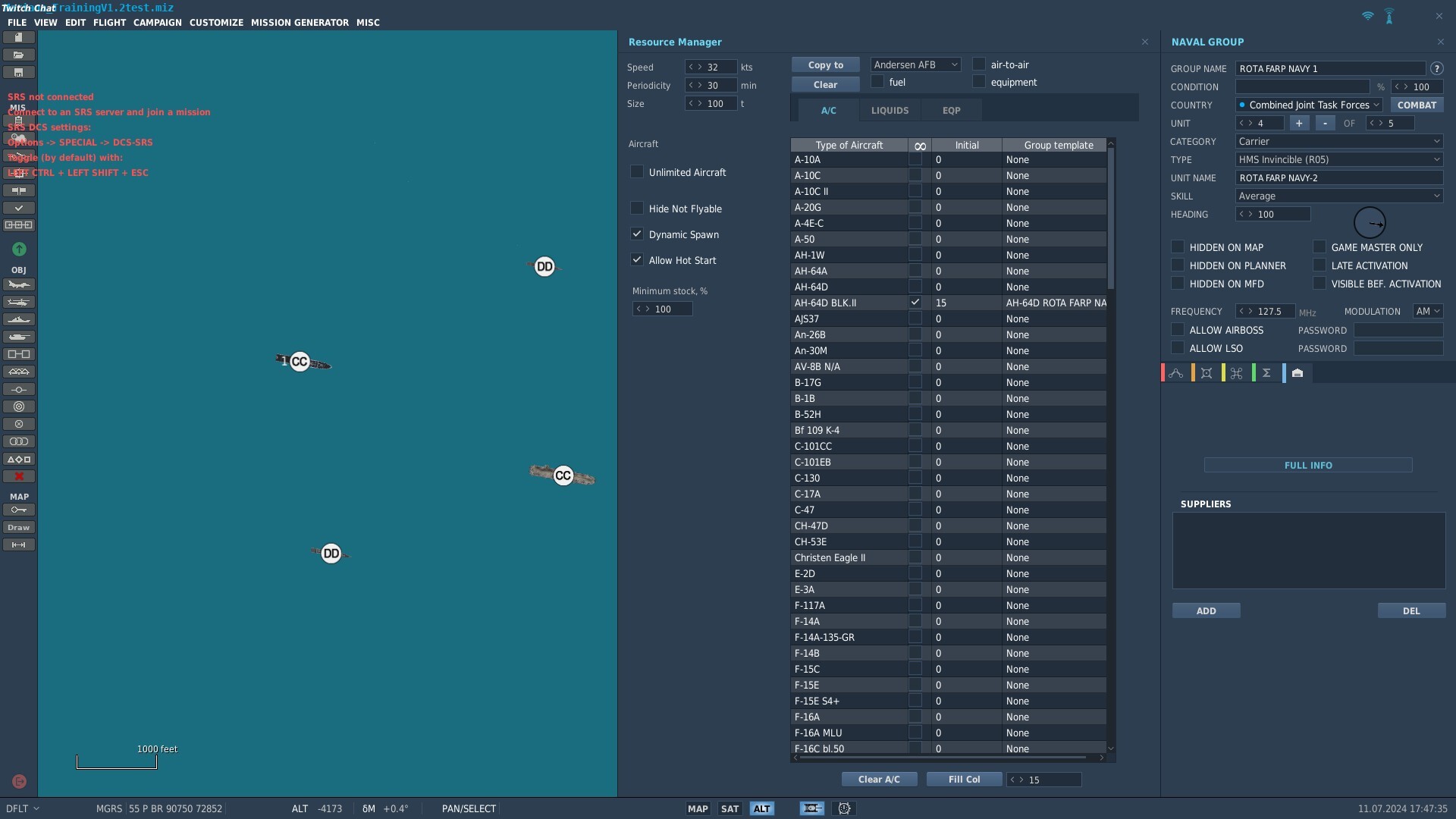The width and height of the screenshot is (1456, 819).
Task: Click the FULL INFO button
Action: [x=1308, y=466]
